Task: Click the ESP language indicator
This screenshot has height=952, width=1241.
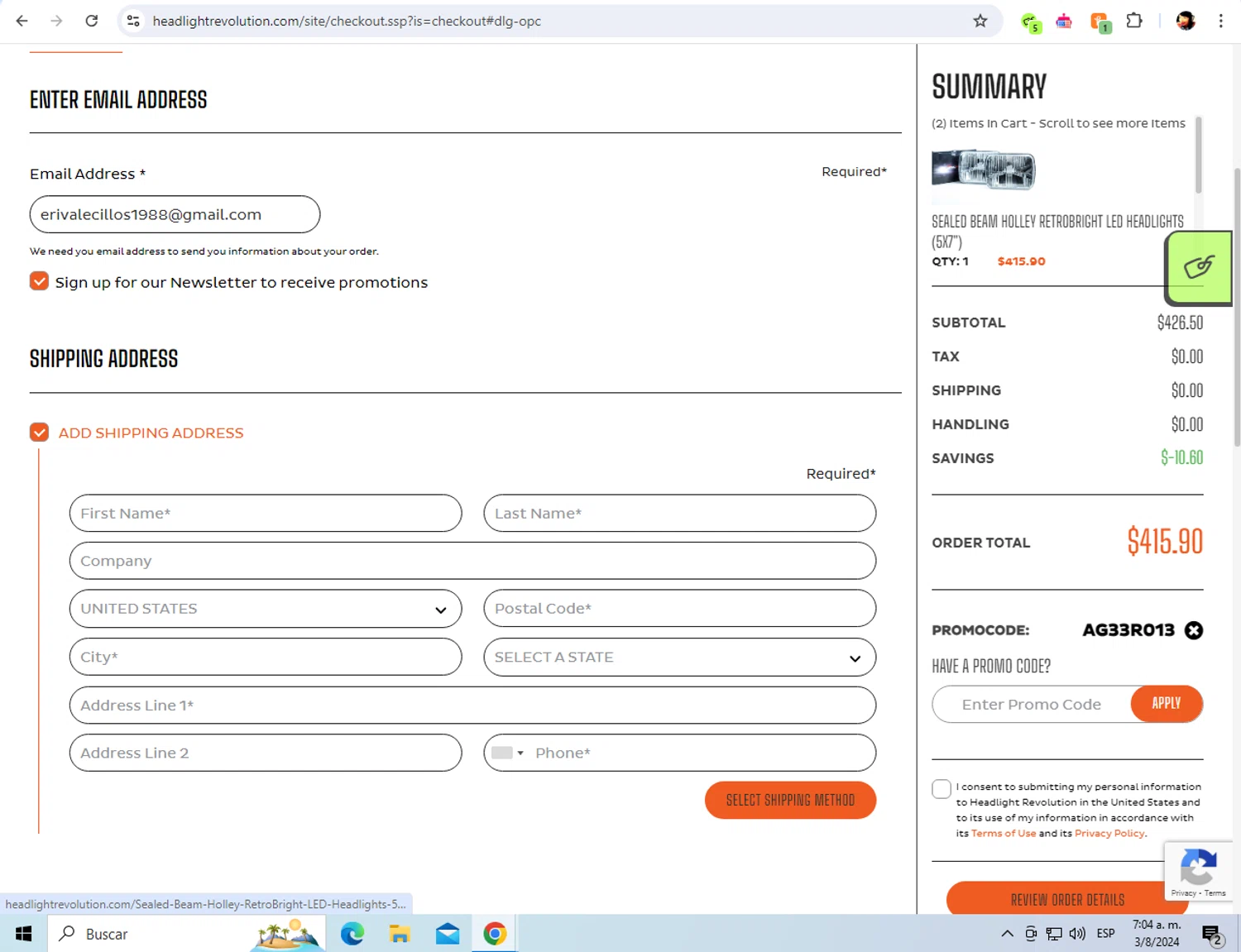Action: tap(1105, 934)
